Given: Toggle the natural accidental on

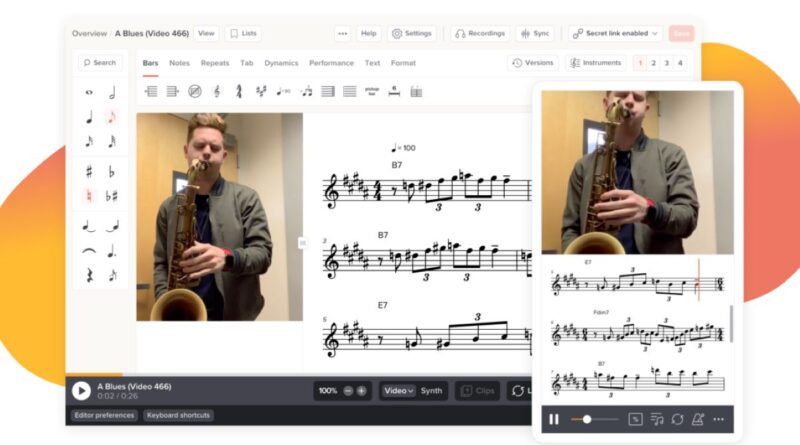Looking at the screenshot, I should pos(89,196).
